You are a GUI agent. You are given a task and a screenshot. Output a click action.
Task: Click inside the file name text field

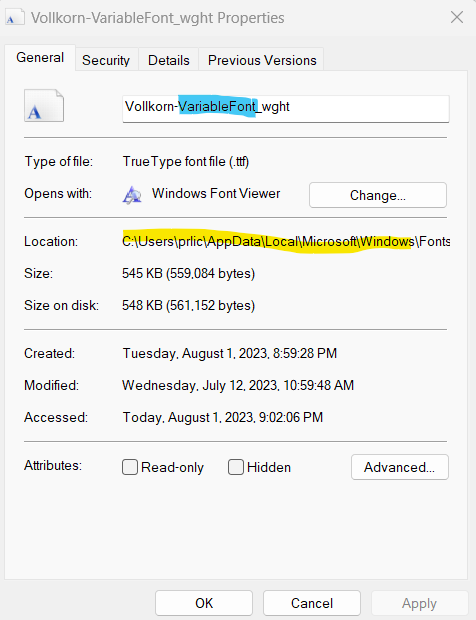tap(286, 108)
